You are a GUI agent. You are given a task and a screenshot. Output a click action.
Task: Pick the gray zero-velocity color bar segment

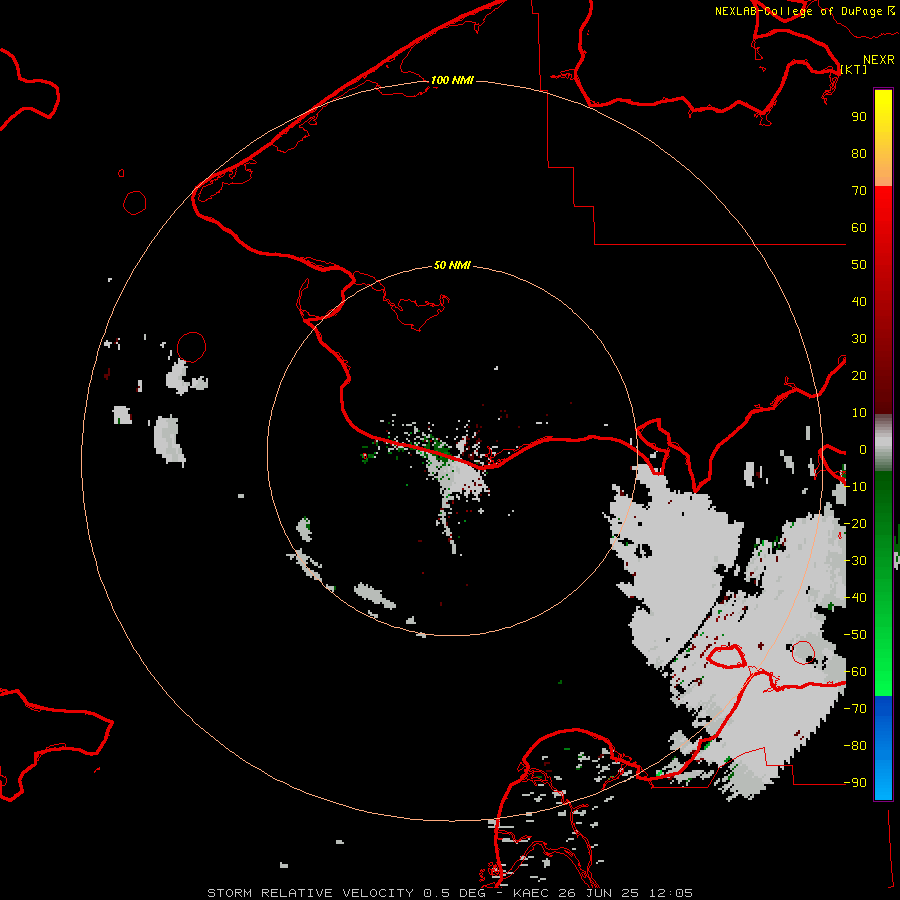(883, 443)
